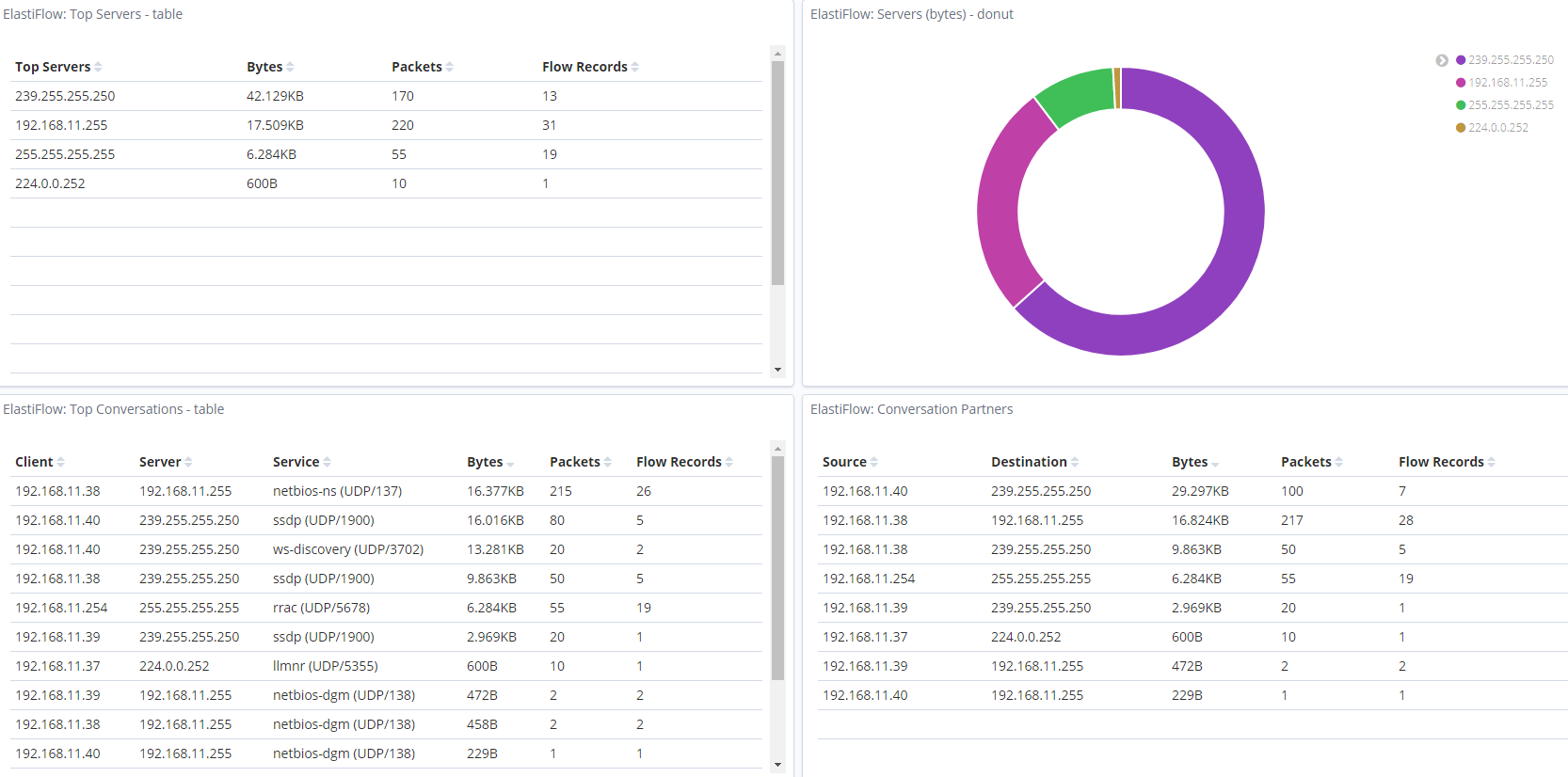The width and height of the screenshot is (1568, 777).
Task: Click tan 224.0.0.252 legend color dot
Action: click(1461, 128)
